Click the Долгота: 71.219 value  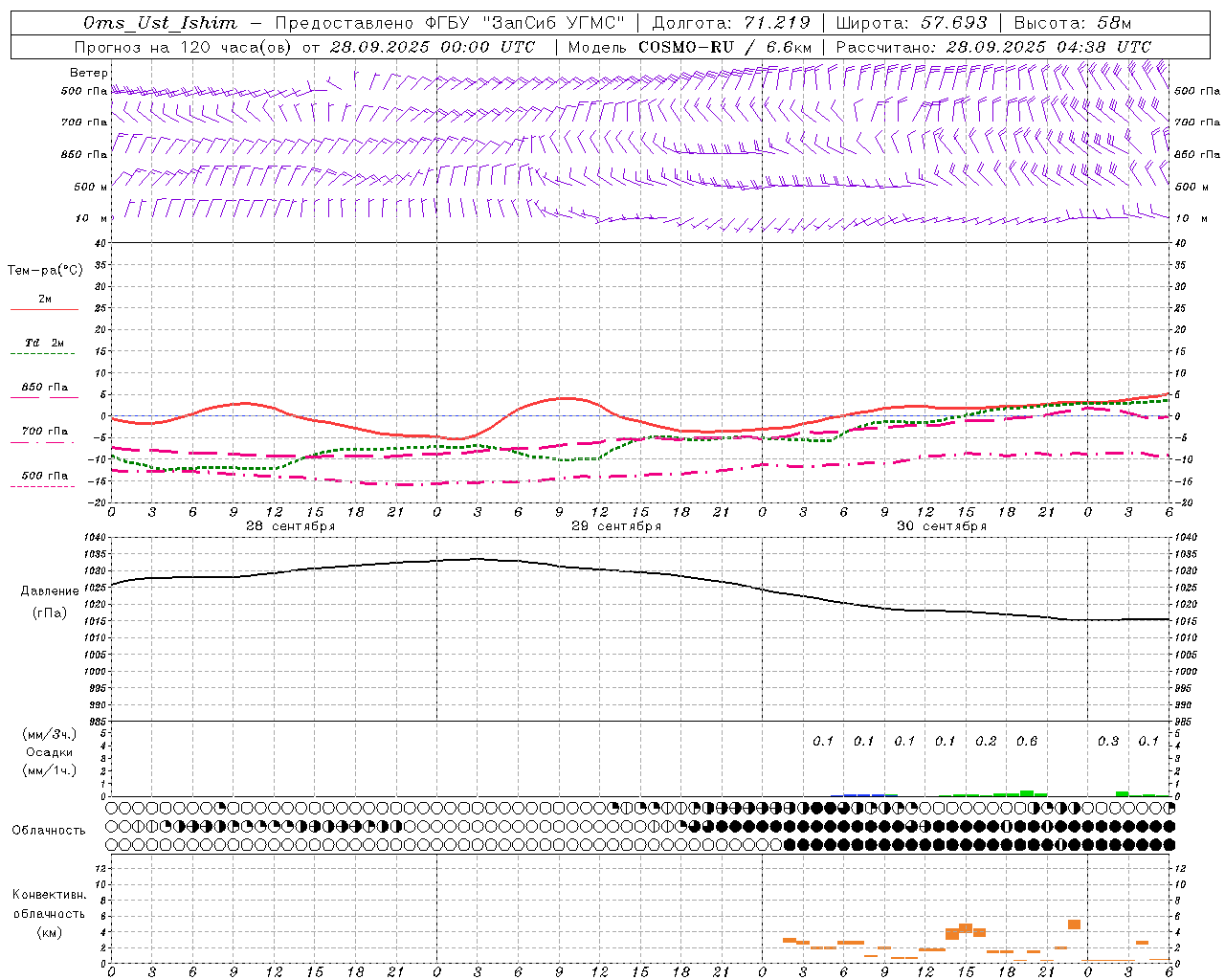(x=731, y=23)
